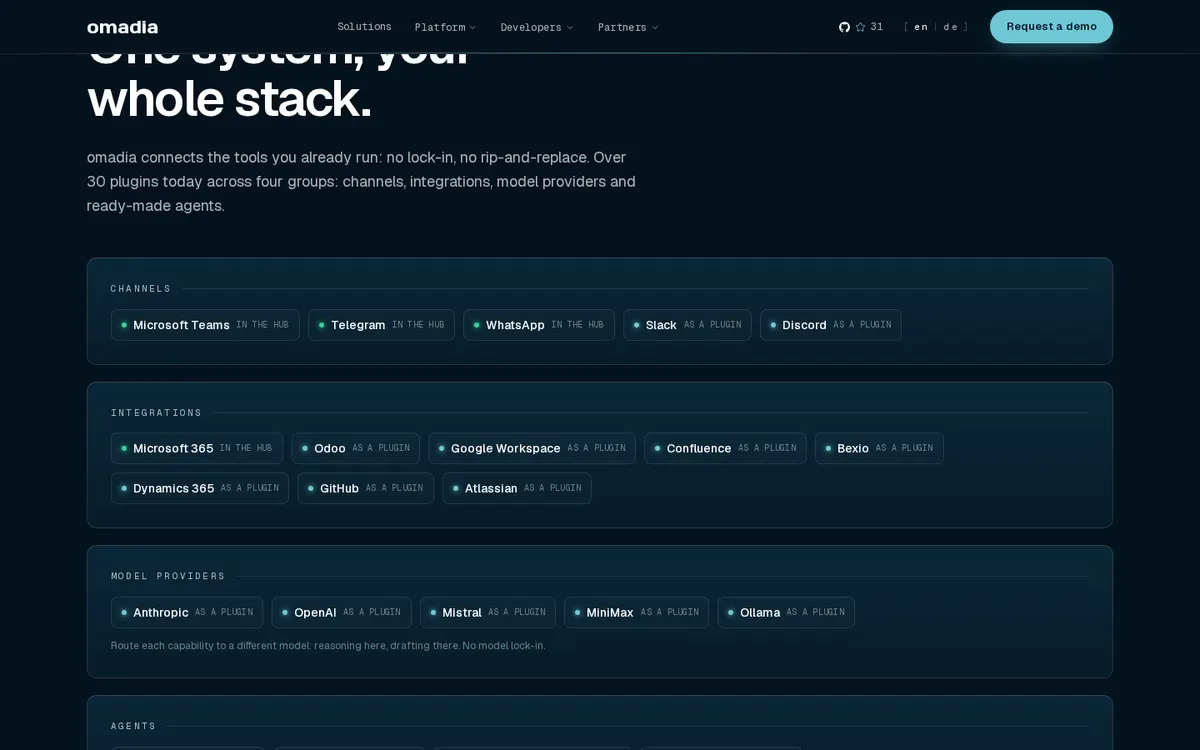The image size is (1200, 750).
Task: Click the green status dot beside Microsoft Teams
Action: [x=124, y=325]
